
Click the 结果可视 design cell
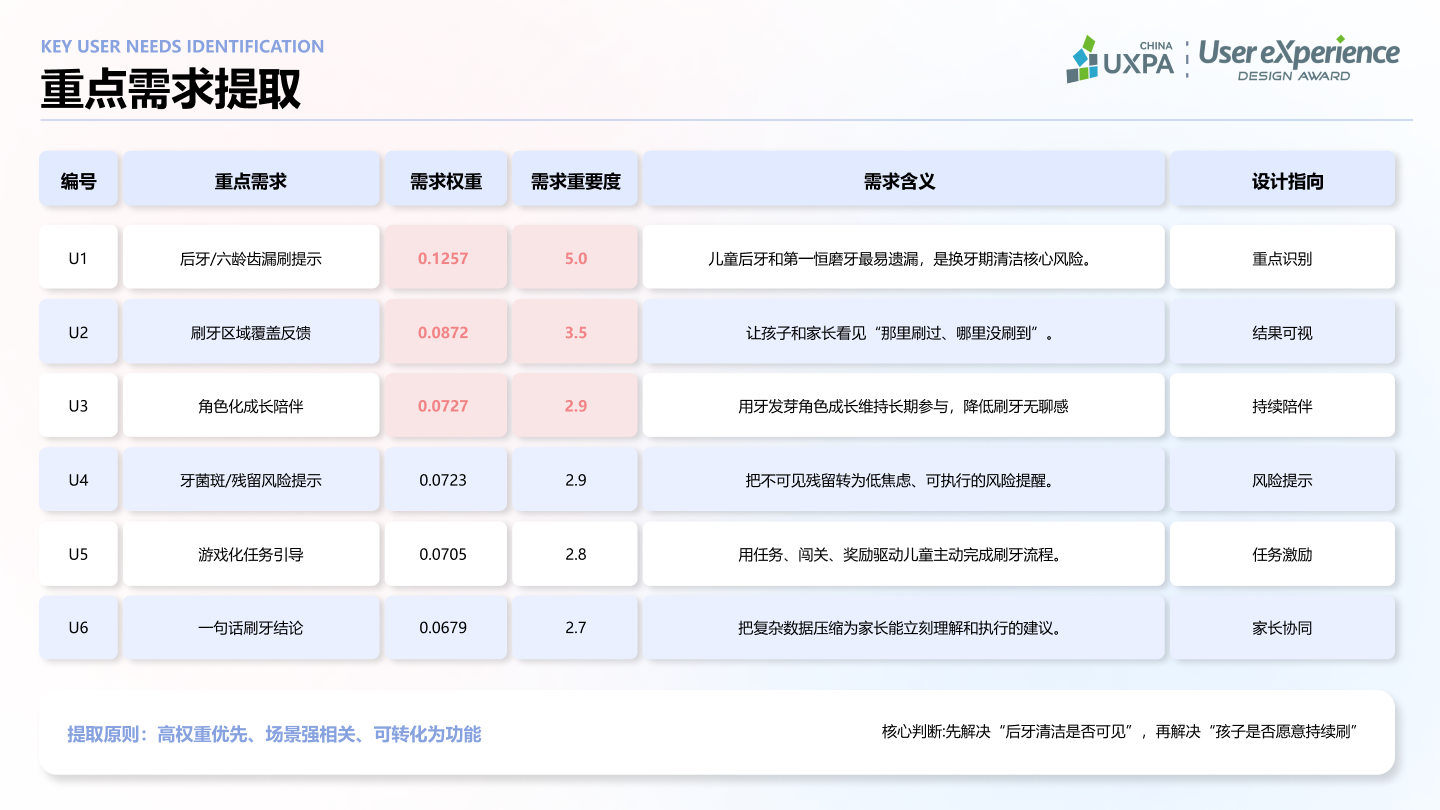[1282, 332]
